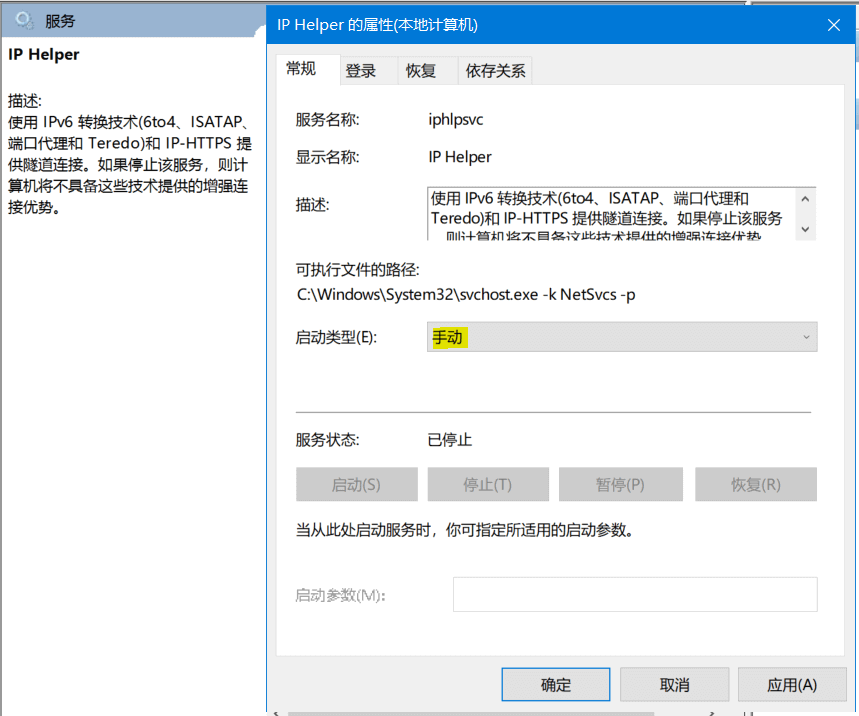Expand the 启动类型 dropdown showing 手动
Viewport: 859px width, 716px height.
621,337
